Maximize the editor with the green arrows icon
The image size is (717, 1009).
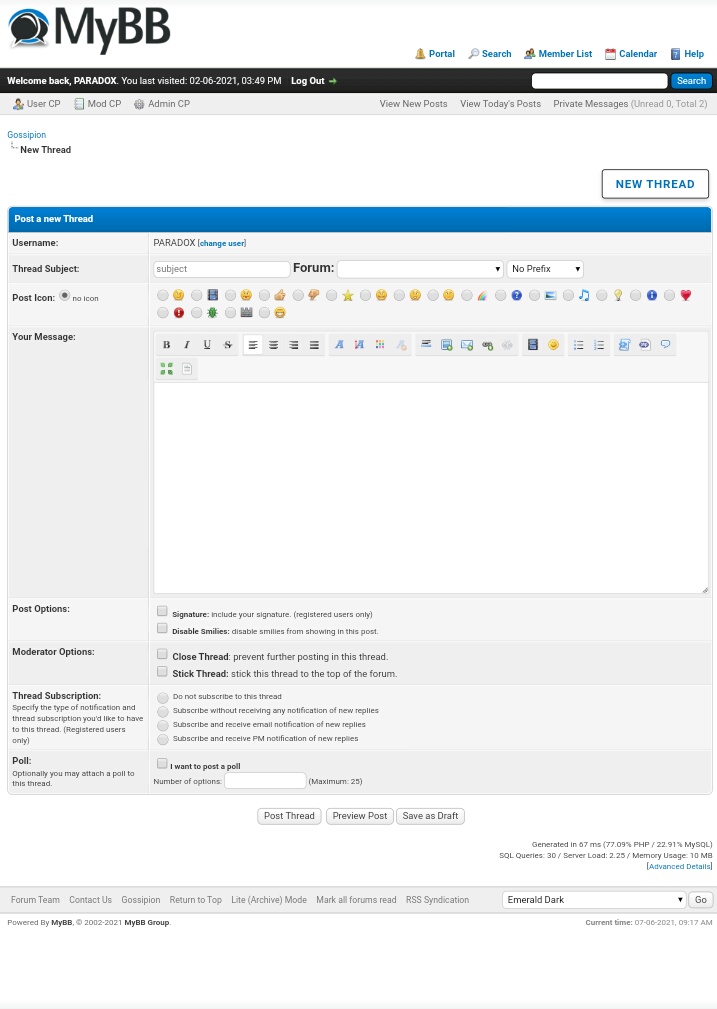166,369
